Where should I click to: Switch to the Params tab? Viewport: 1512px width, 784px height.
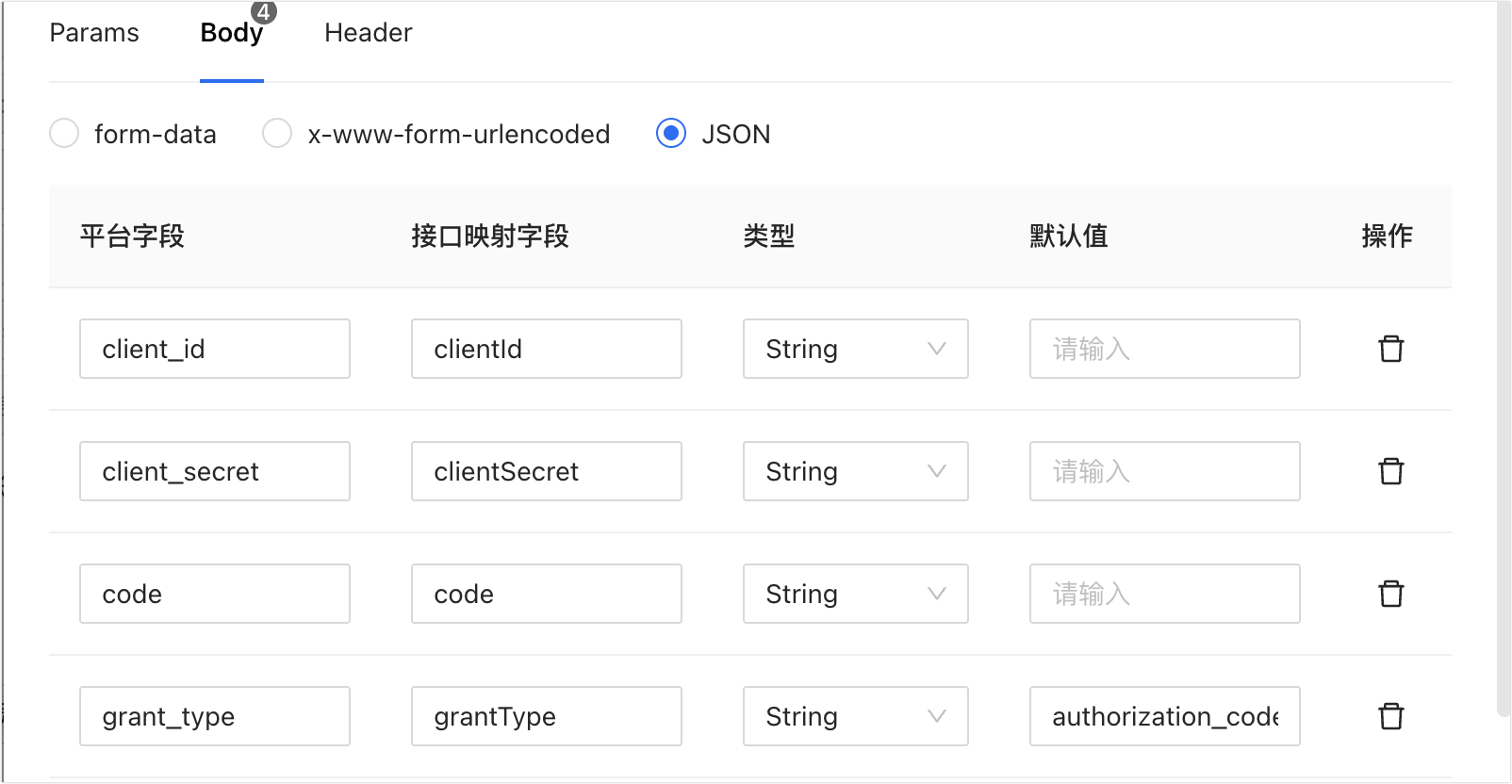tap(94, 33)
